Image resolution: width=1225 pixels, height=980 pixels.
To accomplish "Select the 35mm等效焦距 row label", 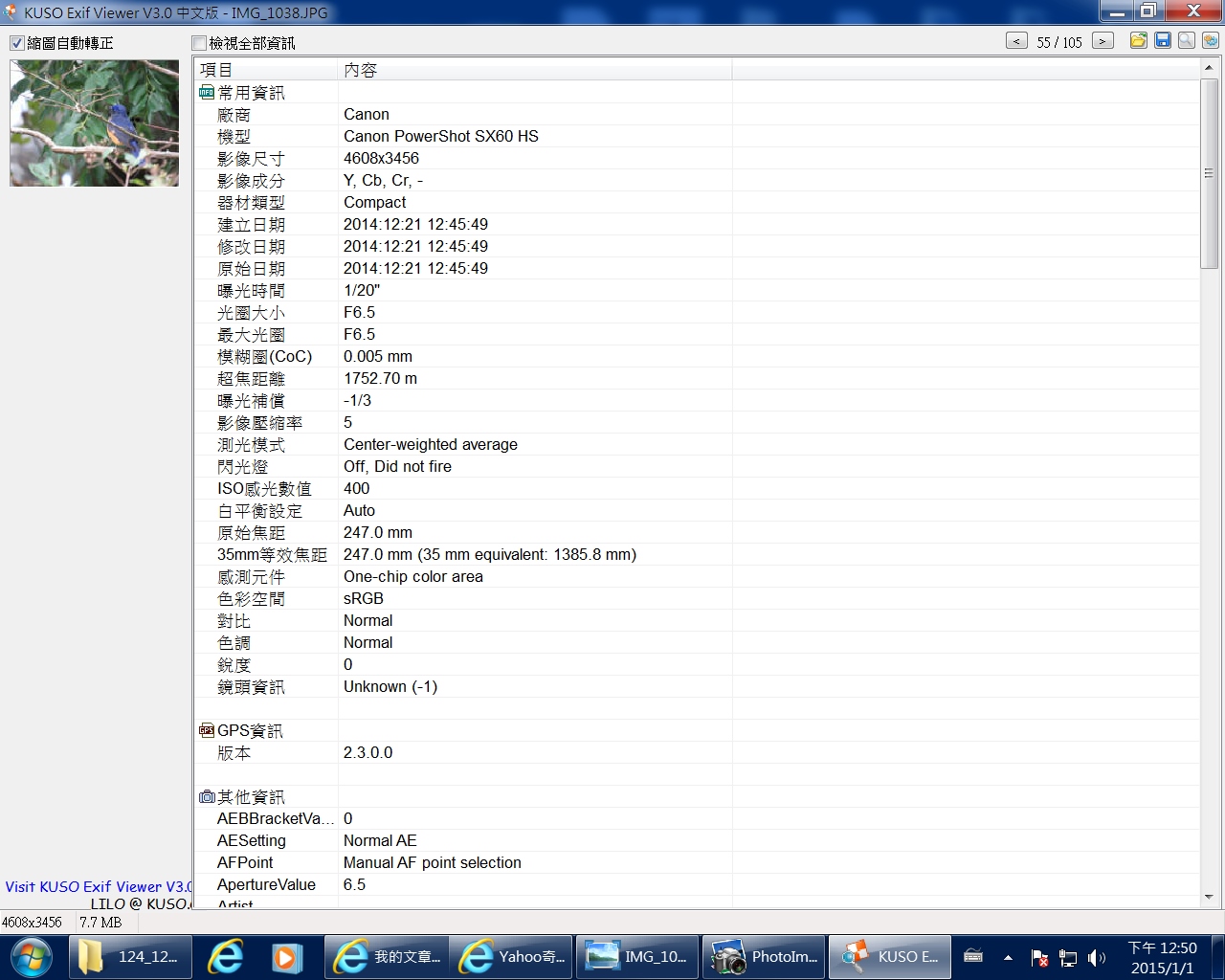I will click(x=272, y=555).
